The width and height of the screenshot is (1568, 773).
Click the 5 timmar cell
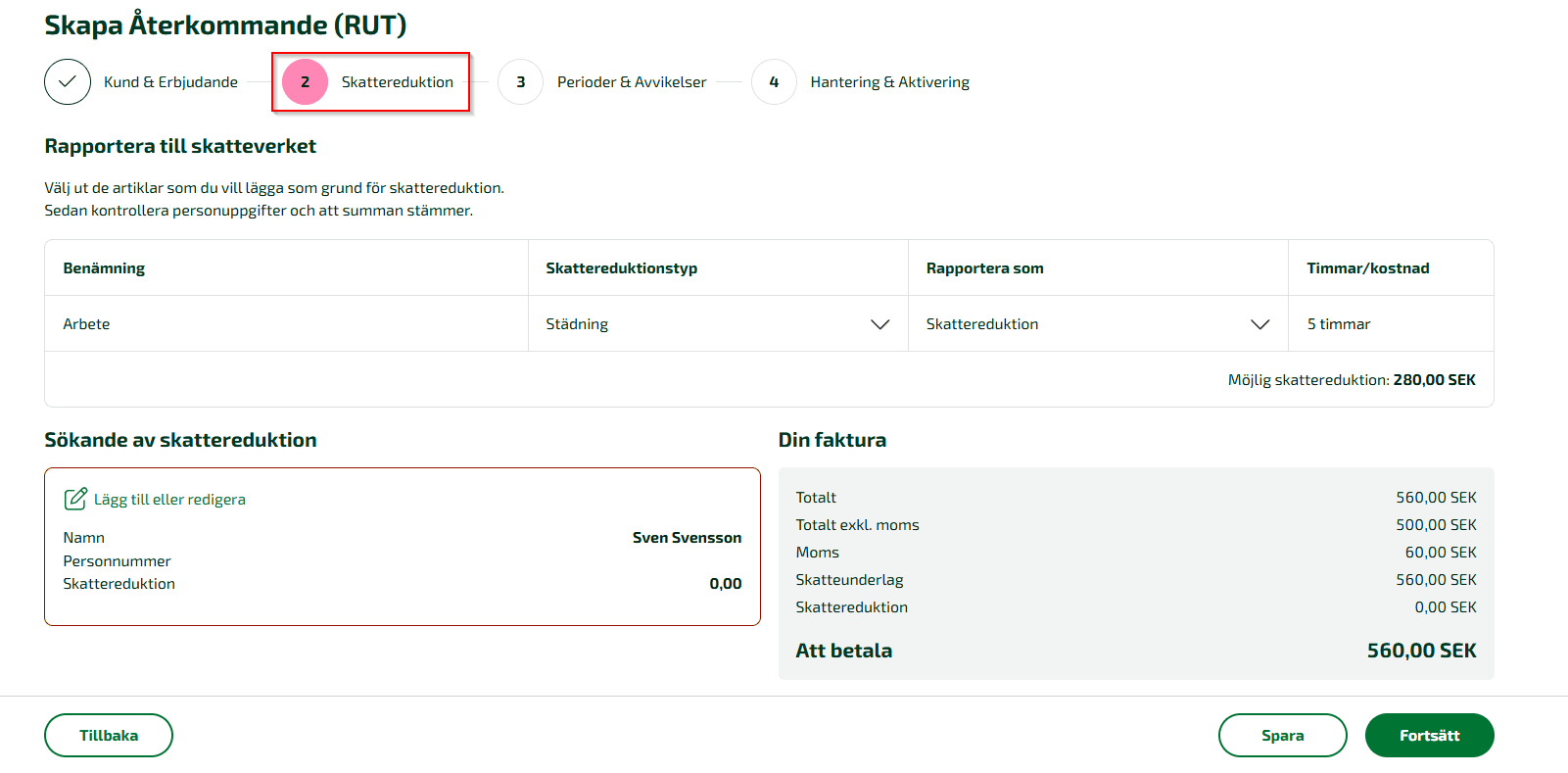pyautogui.click(x=1391, y=324)
